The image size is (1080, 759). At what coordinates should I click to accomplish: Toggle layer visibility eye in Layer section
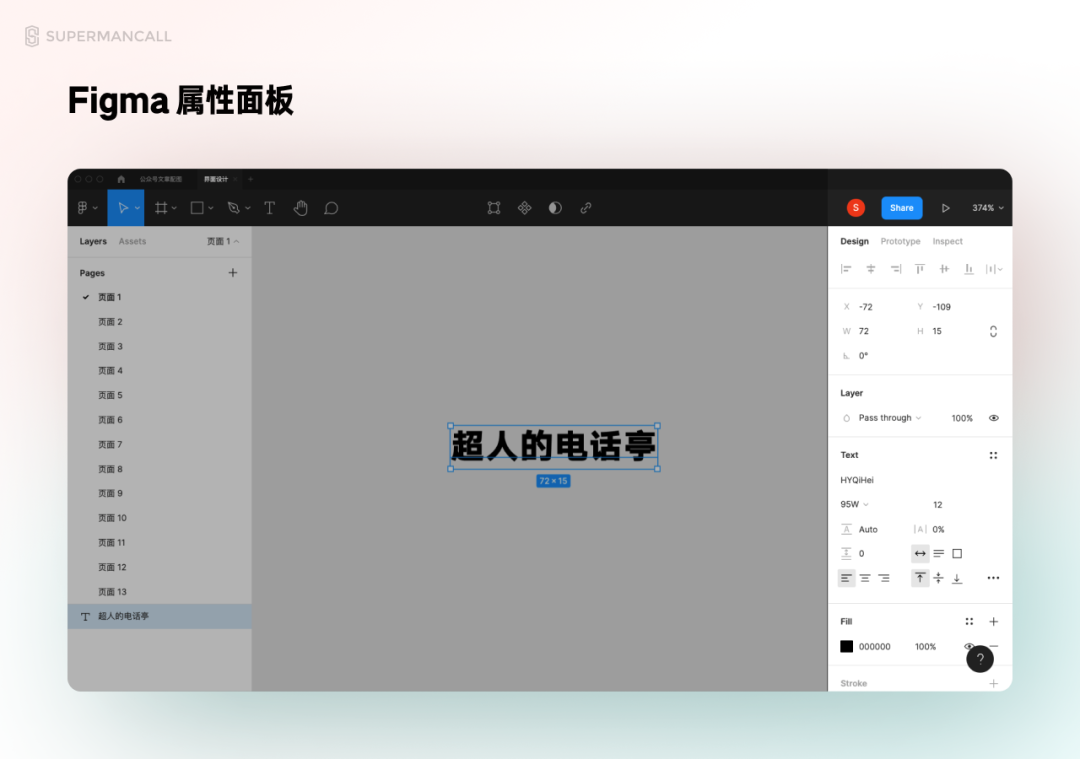993,418
